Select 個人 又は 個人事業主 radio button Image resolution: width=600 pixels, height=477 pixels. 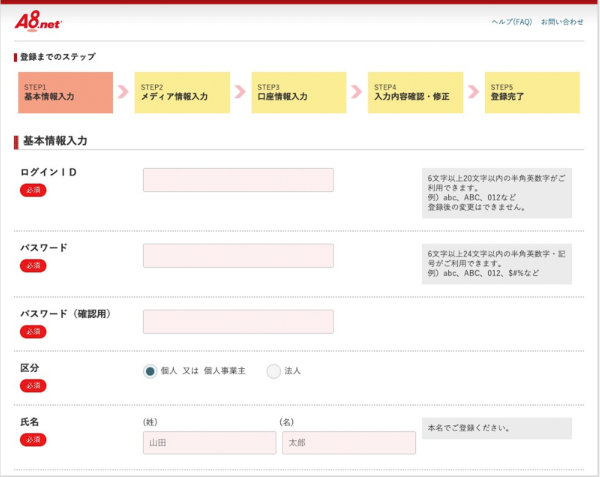coord(150,371)
